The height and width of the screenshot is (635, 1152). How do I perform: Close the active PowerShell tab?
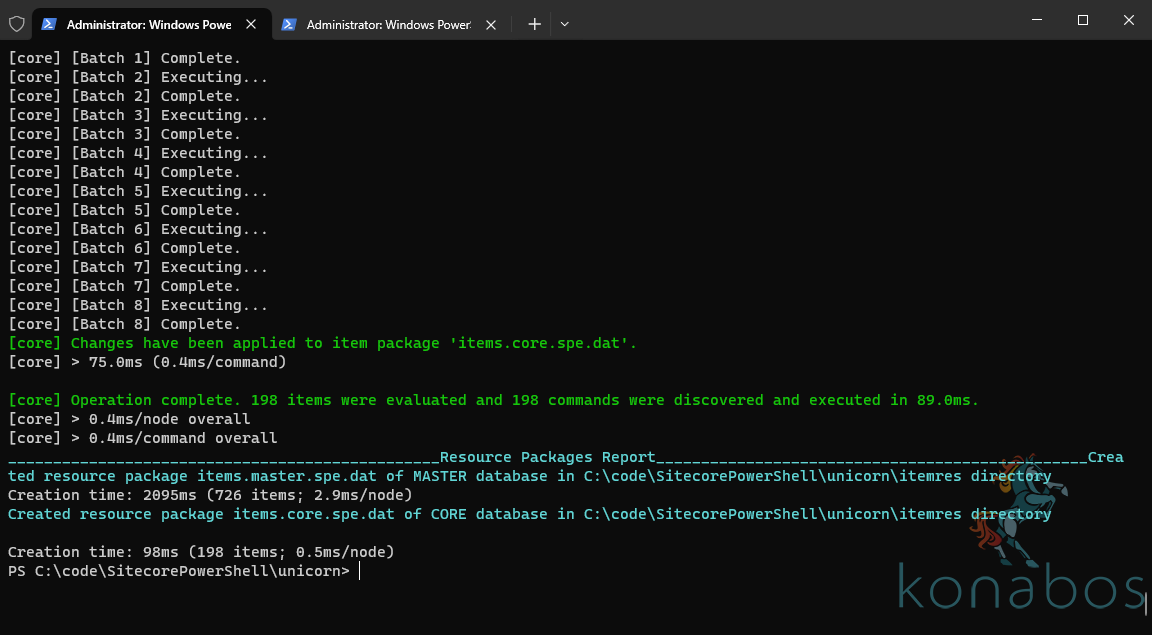(251, 23)
